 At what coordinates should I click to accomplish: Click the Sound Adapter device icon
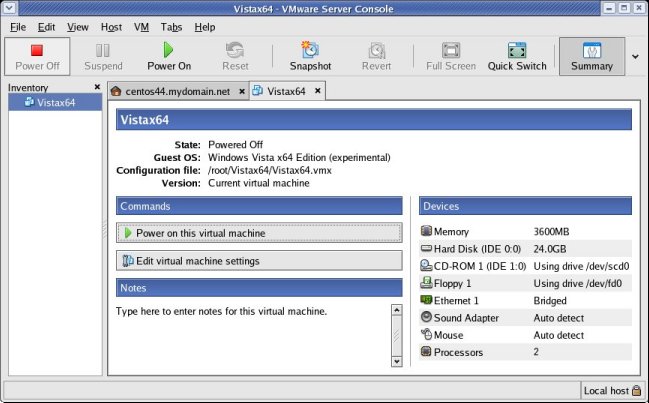point(426,317)
